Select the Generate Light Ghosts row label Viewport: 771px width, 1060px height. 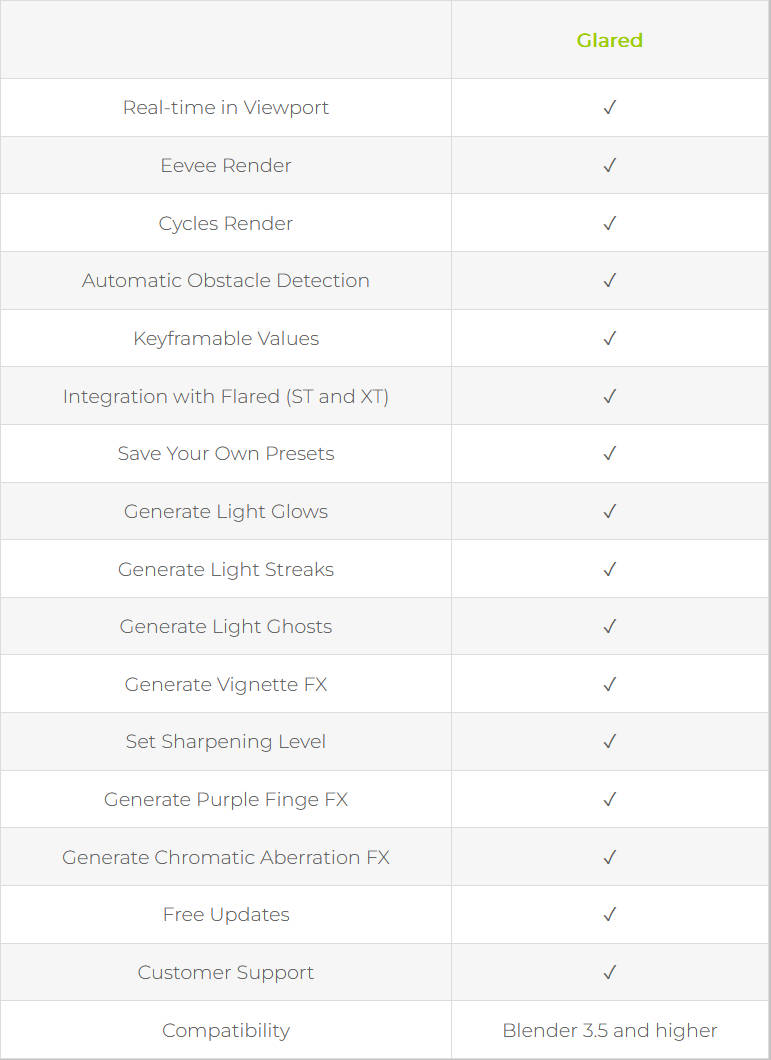(x=226, y=627)
